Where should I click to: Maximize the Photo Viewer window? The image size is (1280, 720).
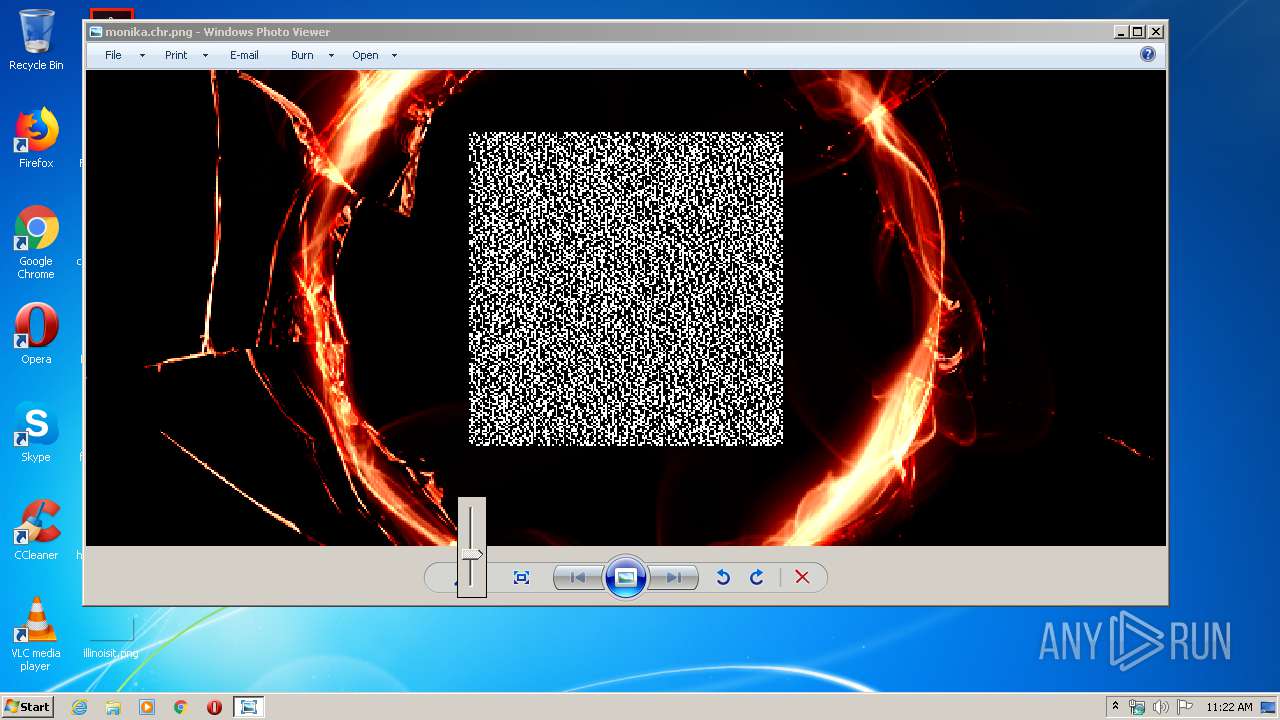point(1138,32)
